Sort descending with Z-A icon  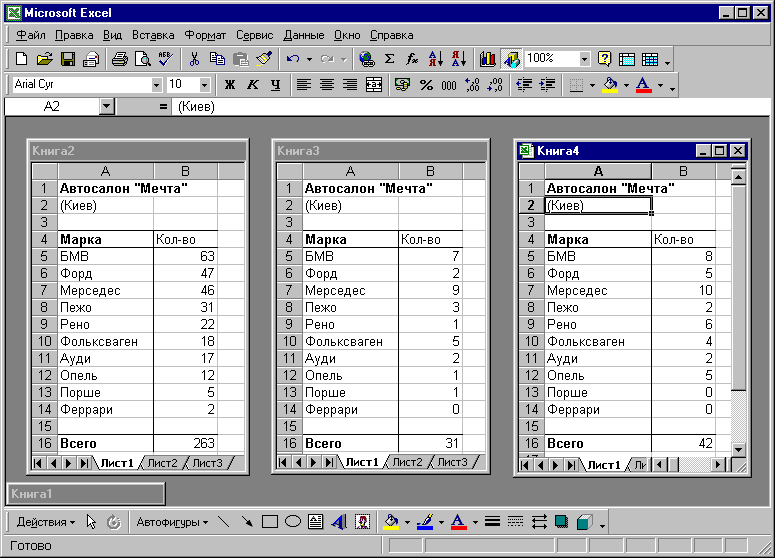459,59
